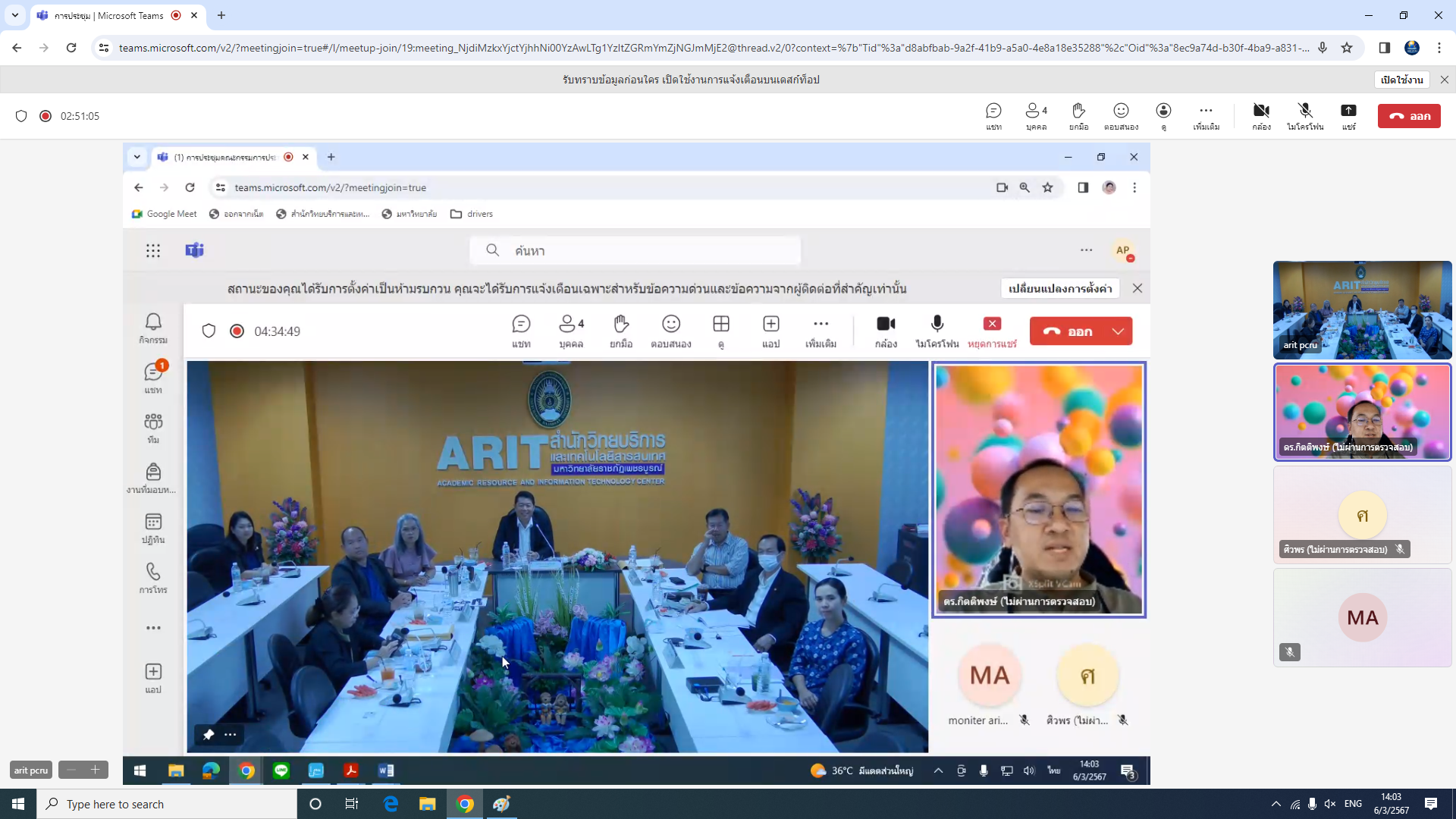Image resolution: width=1456 pixels, height=819 pixels.
Task: Click the Teams search box
Action: (635, 250)
